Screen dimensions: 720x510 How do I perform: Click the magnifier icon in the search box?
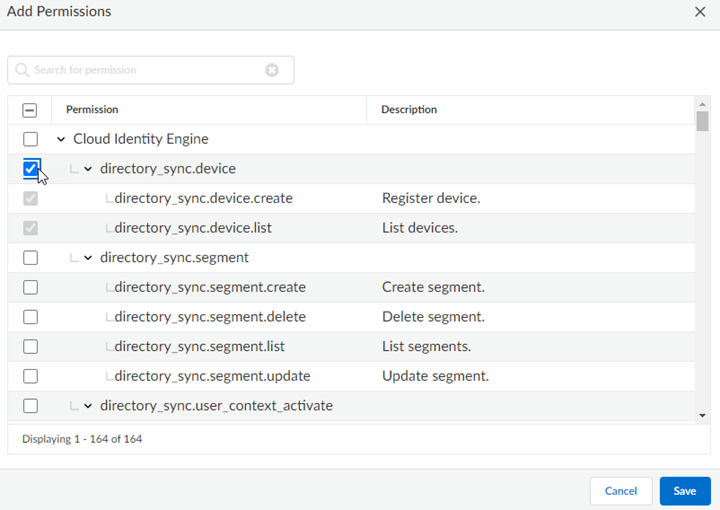tap(22, 70)
